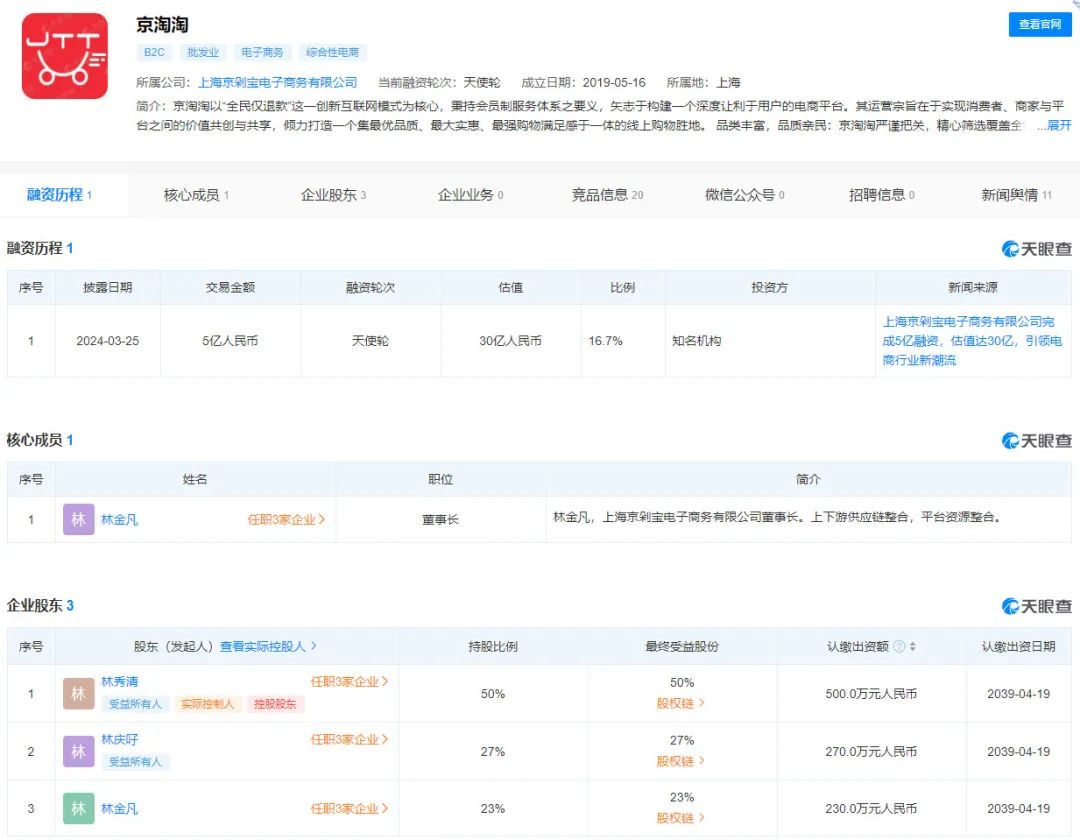Expand 任职3家企业 for shareholder 林金凡
This screenshot has width=1080, height=840.
point(349,809)
